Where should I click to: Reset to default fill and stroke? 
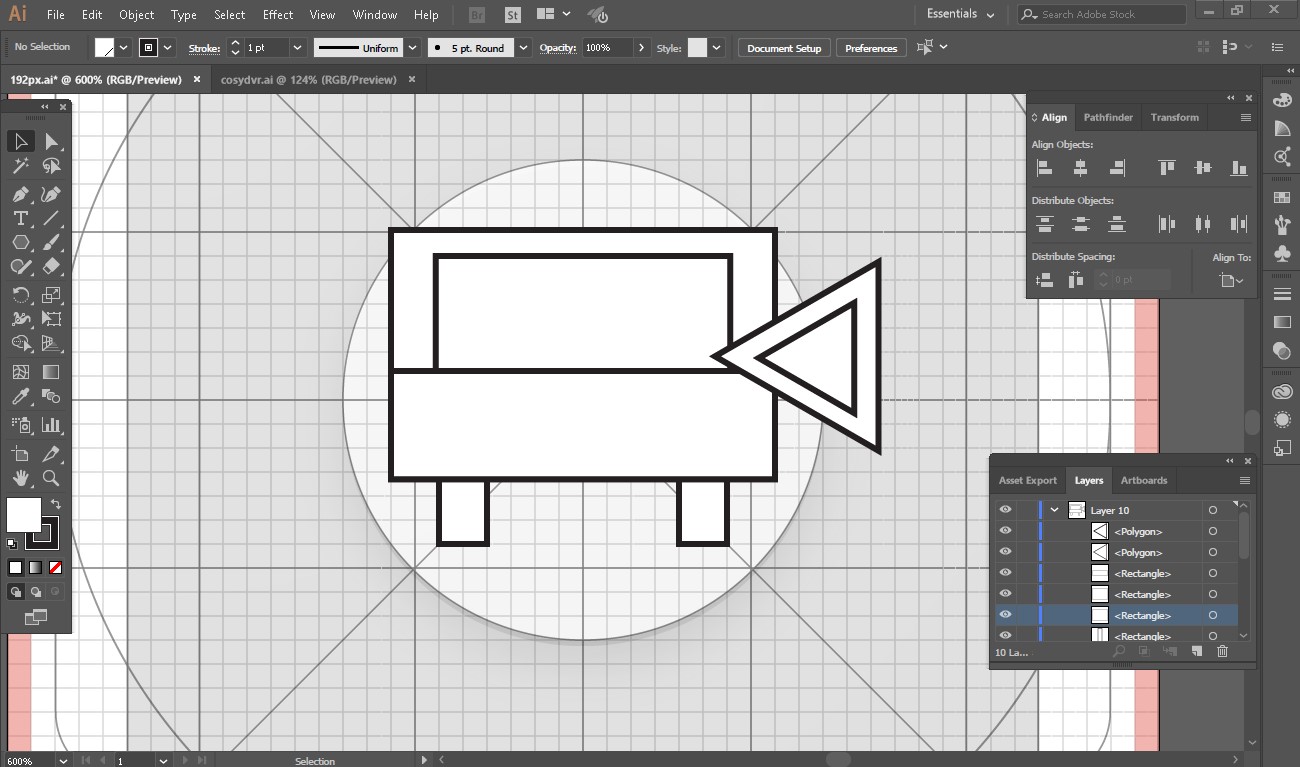[x=12, y=544]
